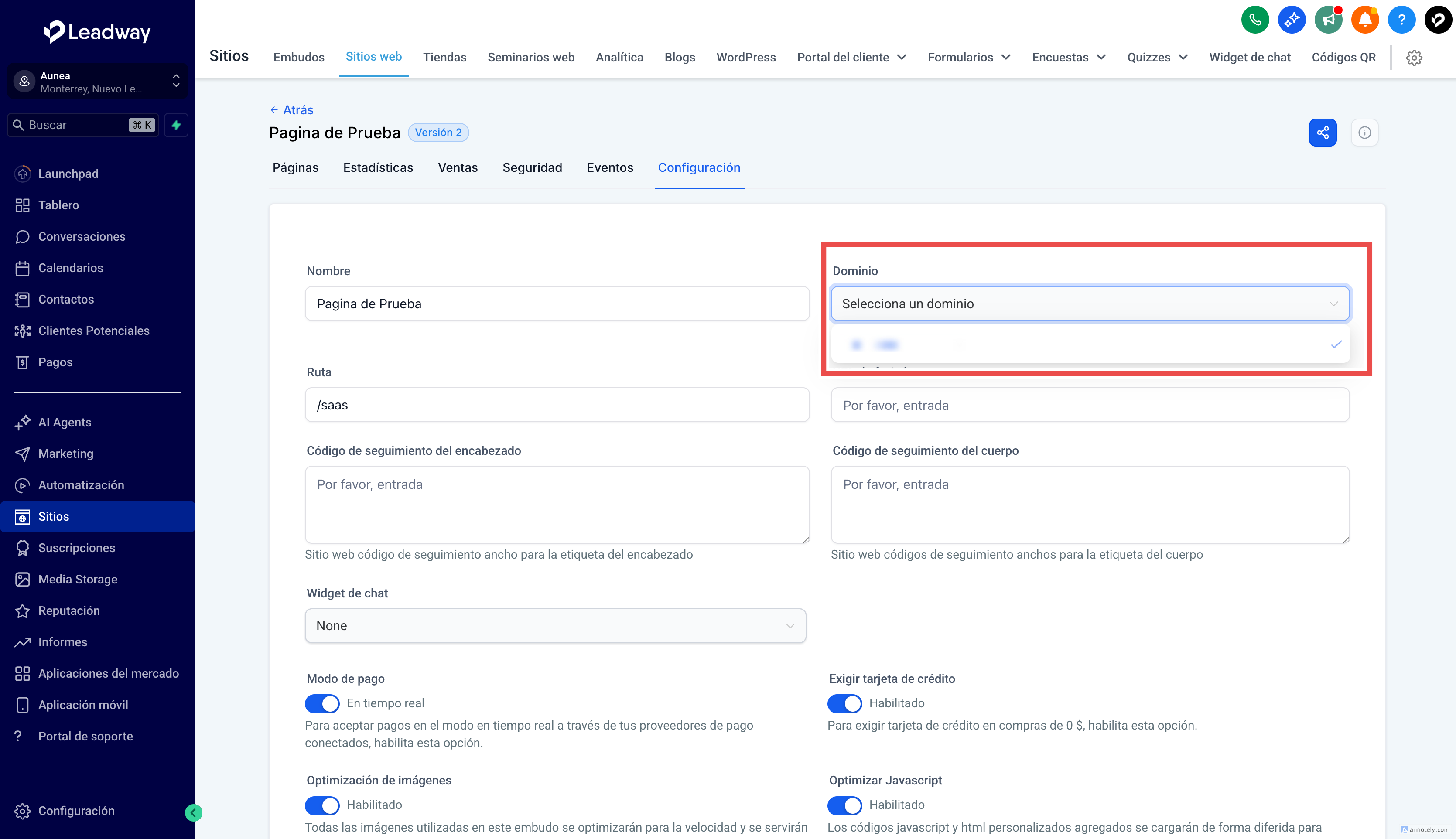The width and height of the screenshot is (1456, 839).
Task: Toggle Optimizar Javascript switch
Action: [844, 805]
